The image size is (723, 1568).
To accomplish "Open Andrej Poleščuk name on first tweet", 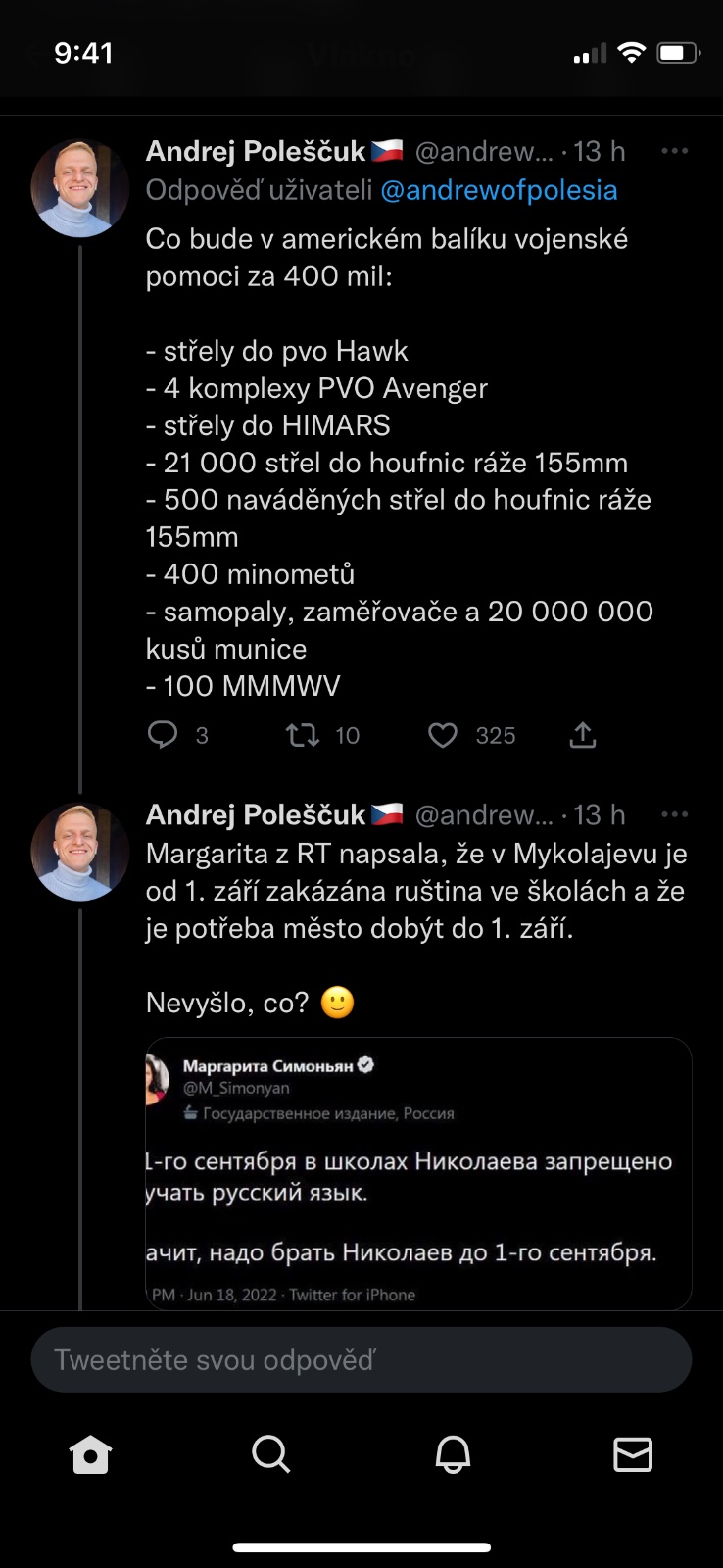I will click(256, 151).
